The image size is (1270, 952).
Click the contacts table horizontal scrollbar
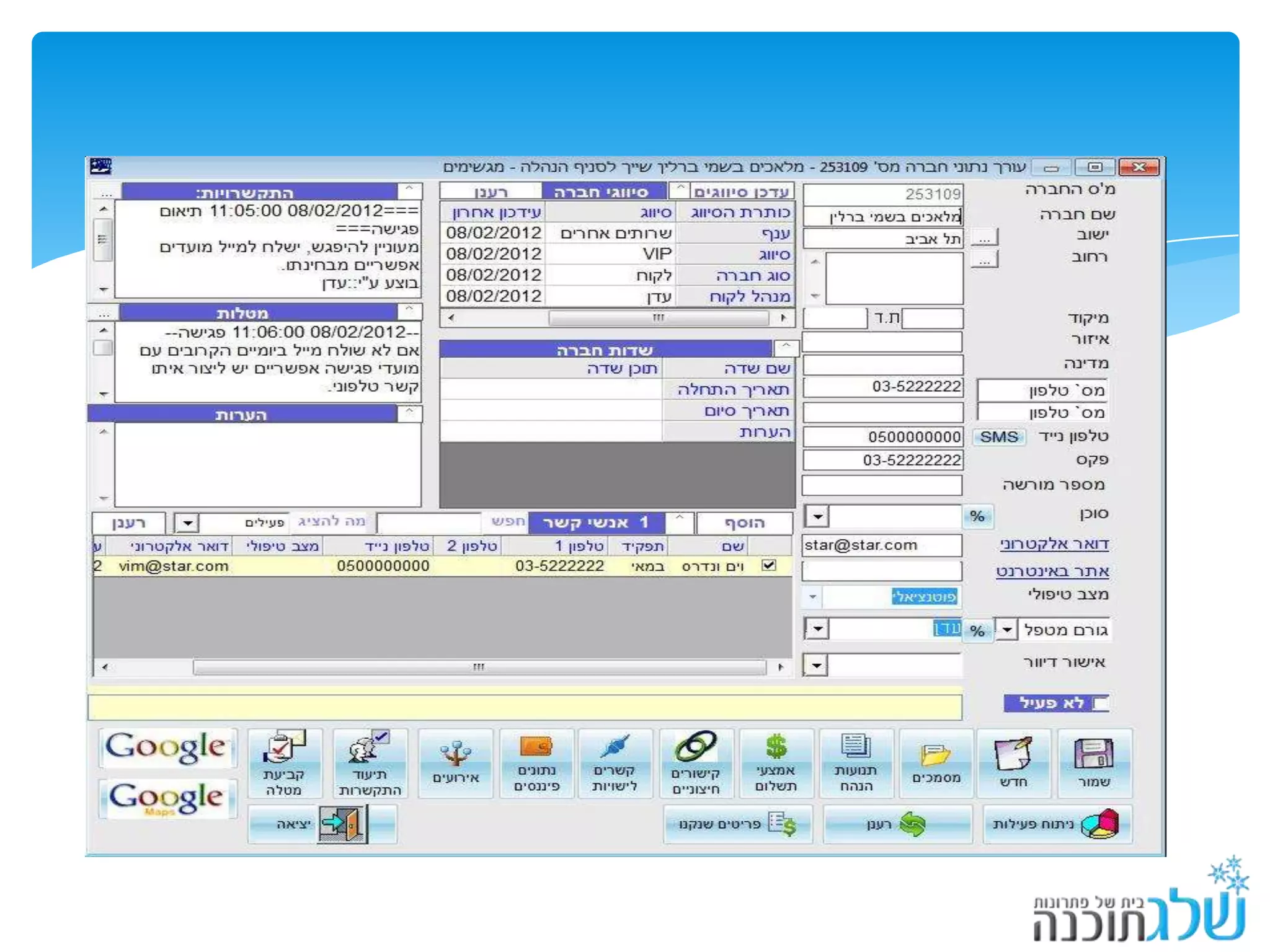pyautogui.click(x=477, y=668)
